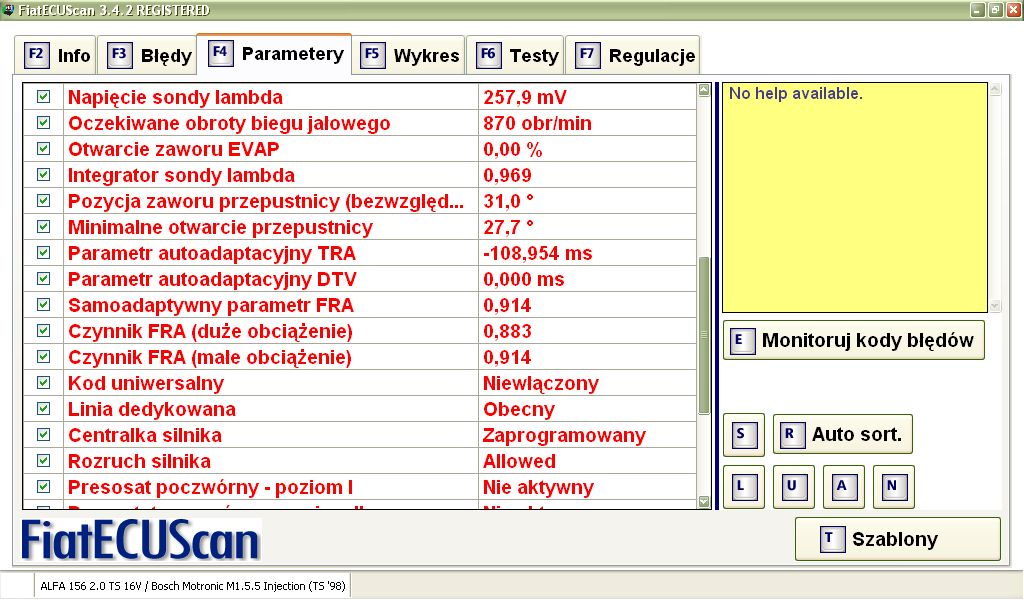
Task: Click the Zaprogramowany value
Action: (588, 435)
